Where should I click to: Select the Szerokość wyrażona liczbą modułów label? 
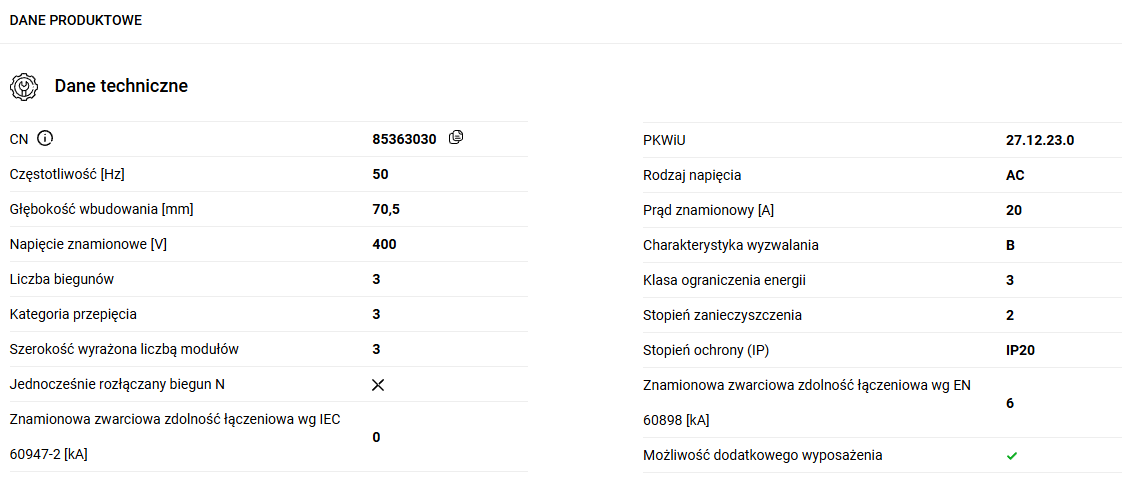point(124,349)
